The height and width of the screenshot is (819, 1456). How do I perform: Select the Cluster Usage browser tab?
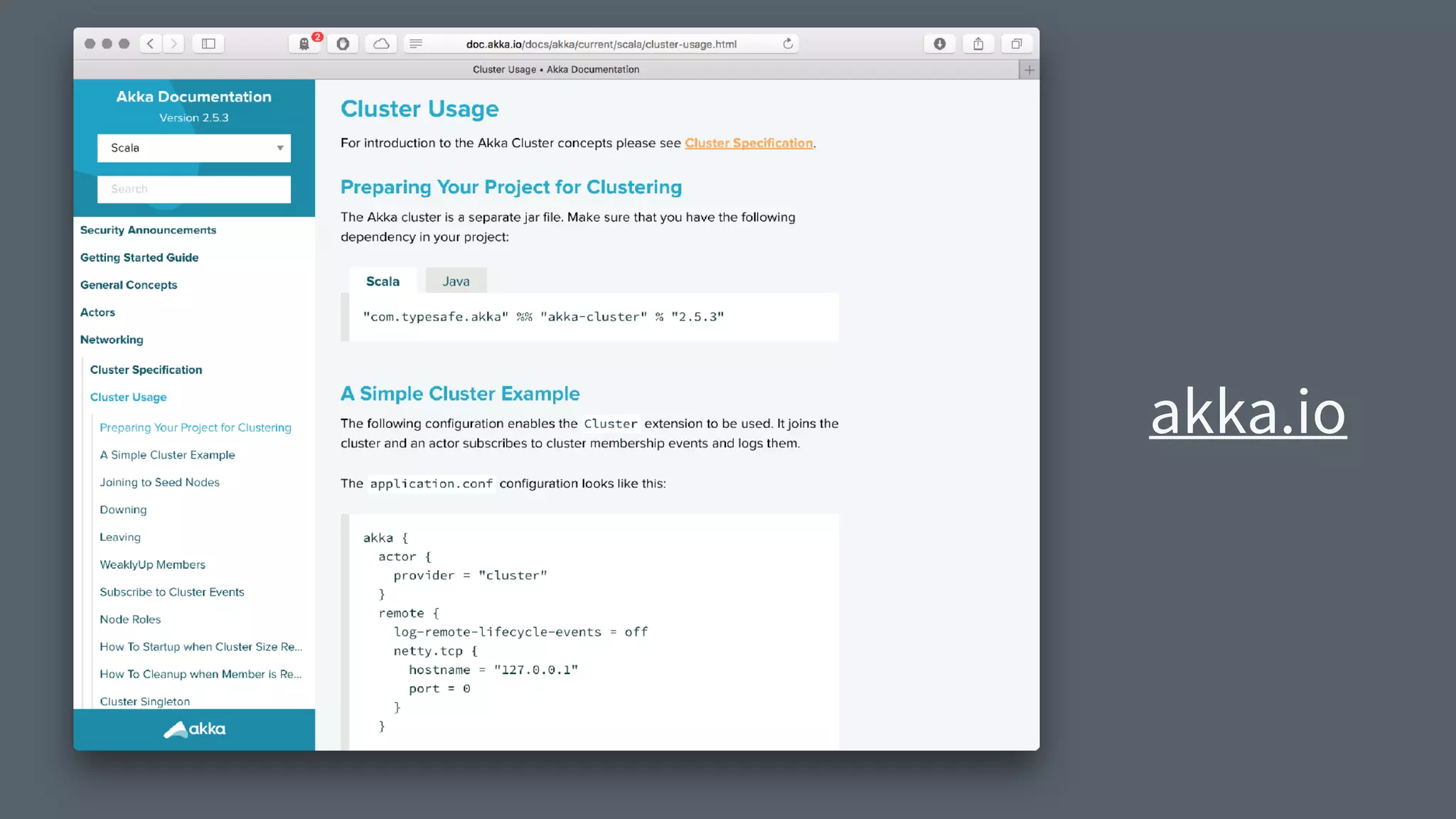pos(555,70)
